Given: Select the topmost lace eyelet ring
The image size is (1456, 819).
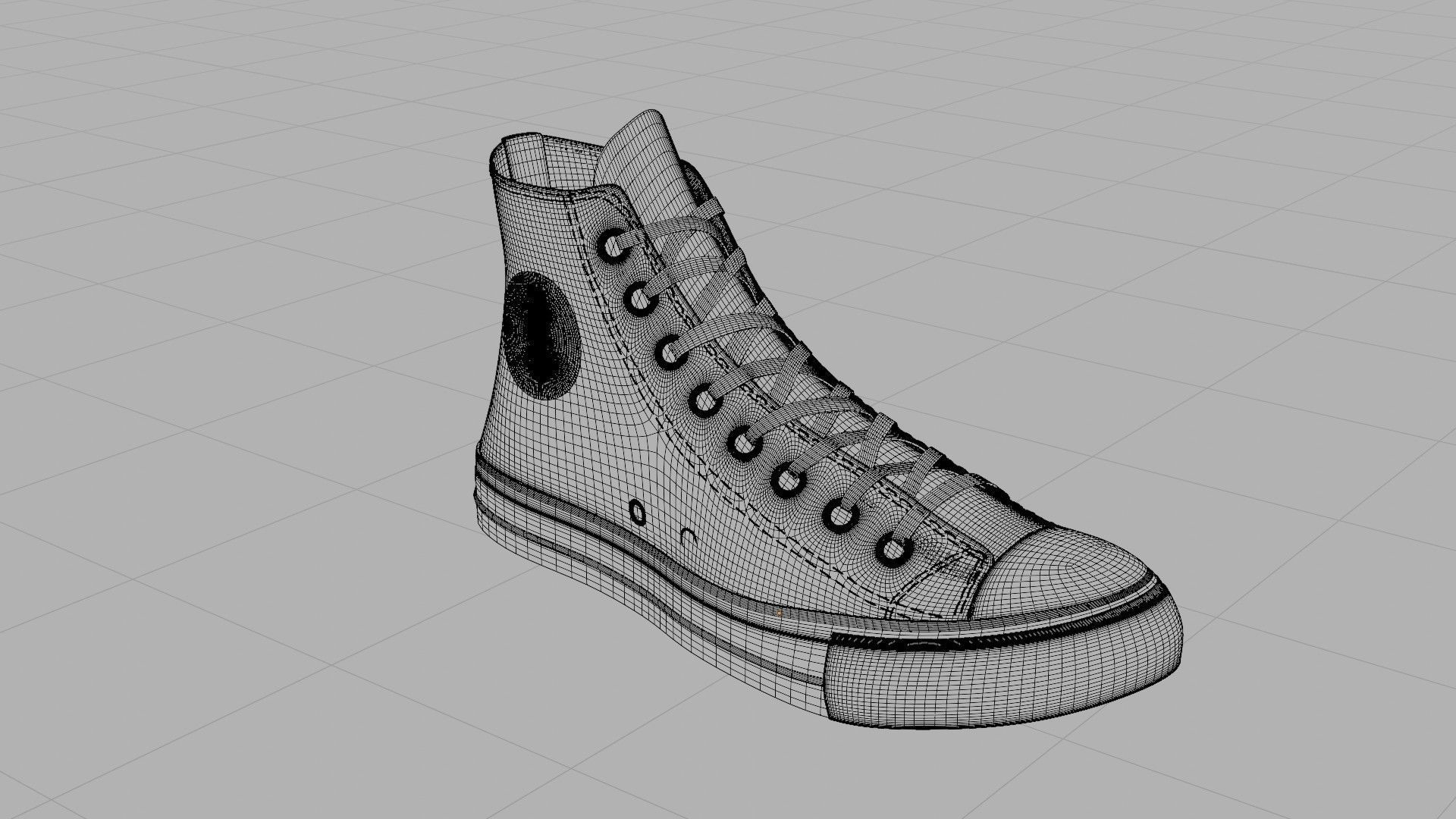Looking at the screenshot, I should 612,246.
